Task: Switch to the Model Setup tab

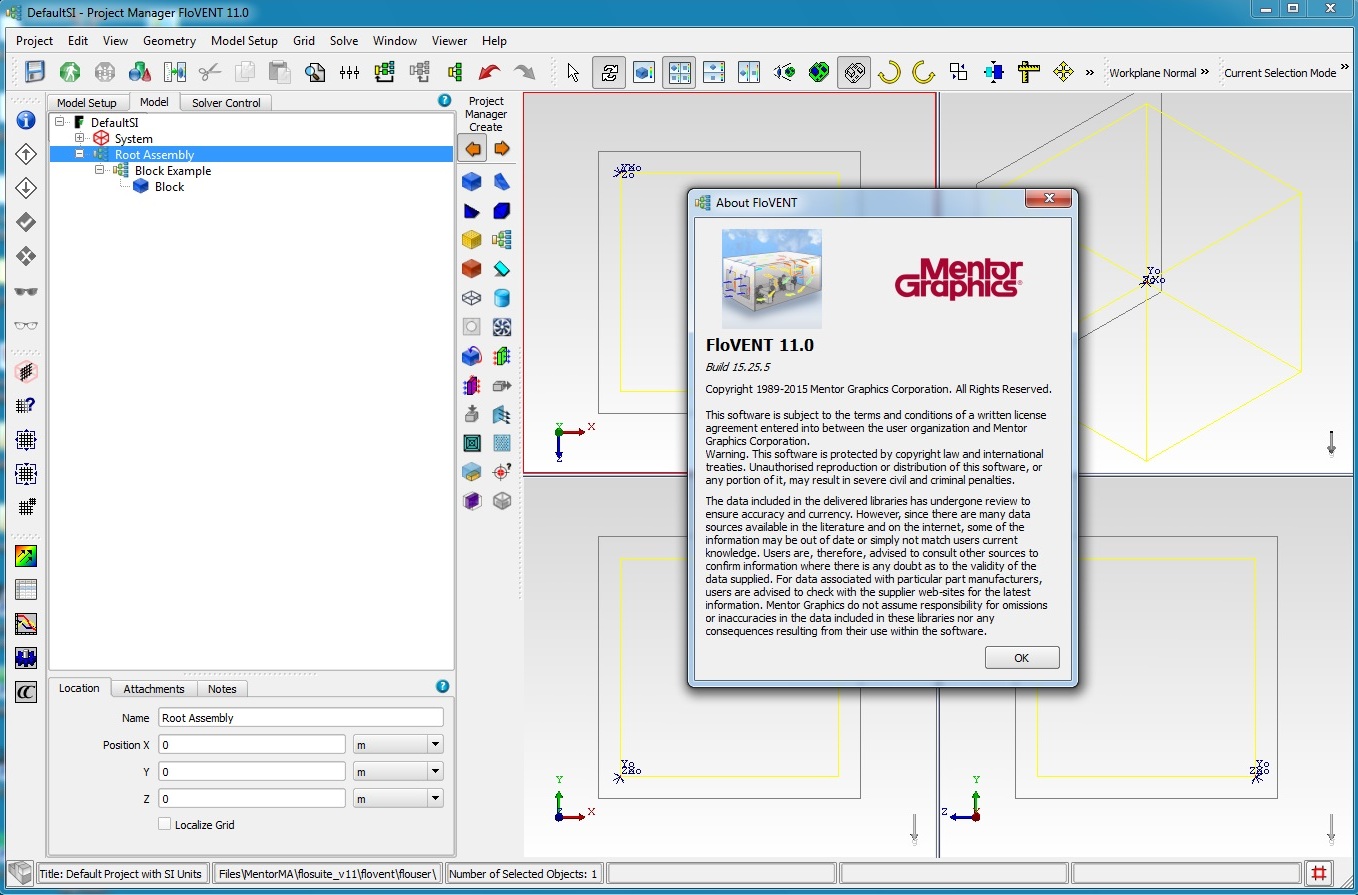Action: pos(86,102)
